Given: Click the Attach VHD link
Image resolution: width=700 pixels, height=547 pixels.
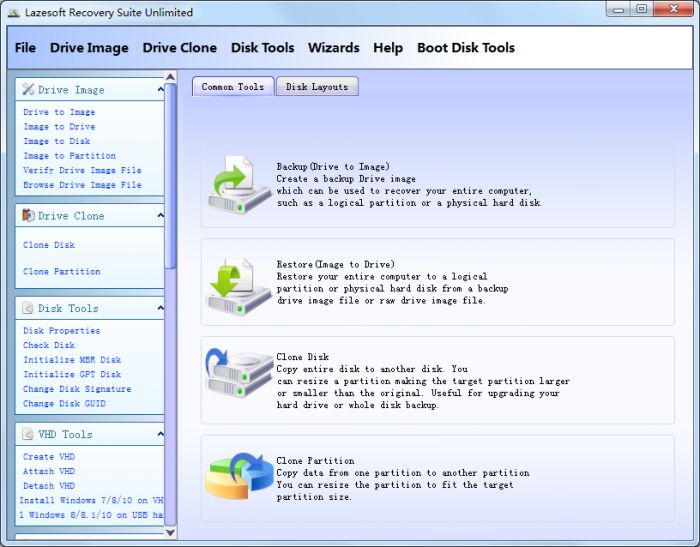Looking at the screenshot, I should tap(49, 472).
